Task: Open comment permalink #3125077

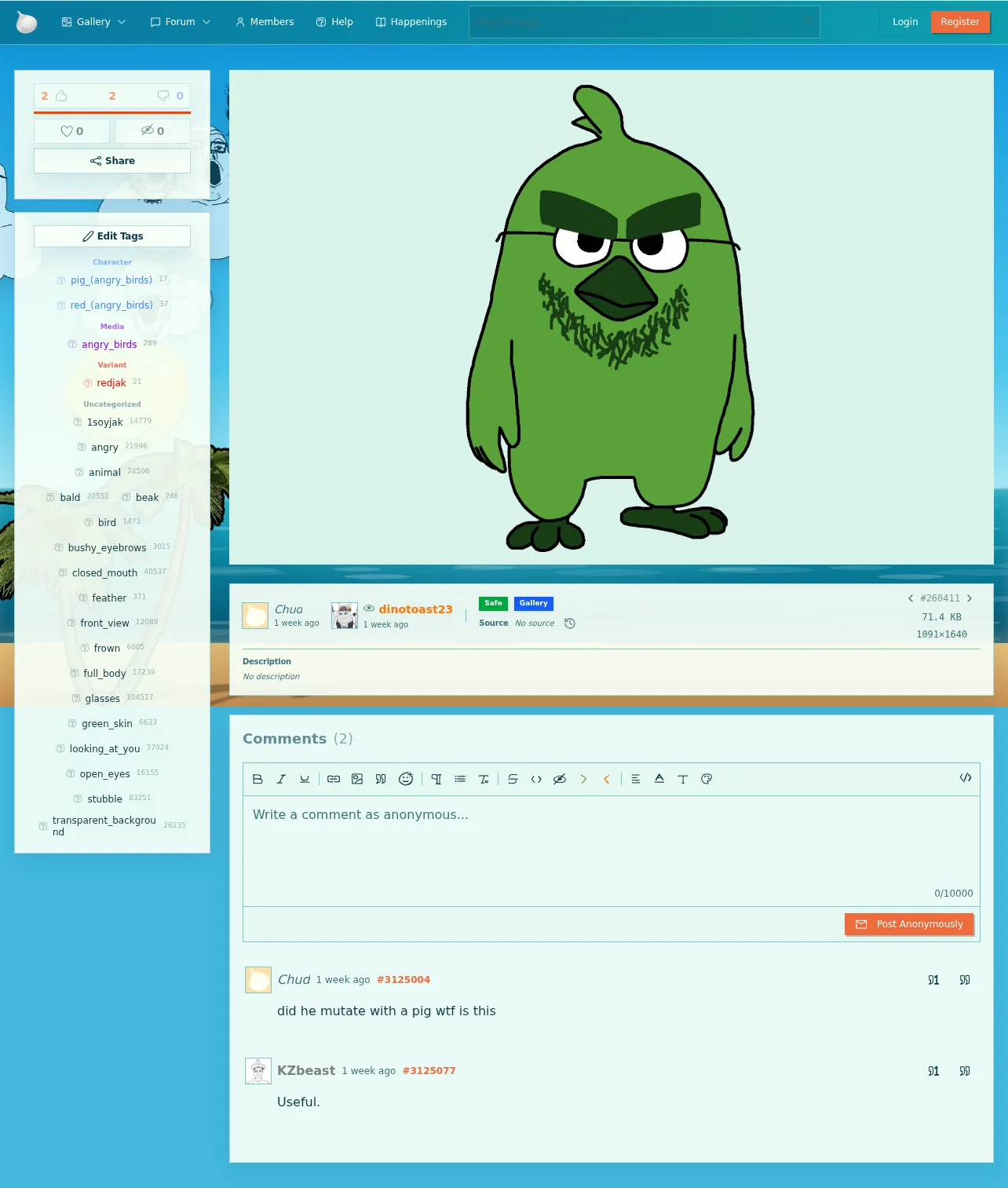Action: [429, 1071]
